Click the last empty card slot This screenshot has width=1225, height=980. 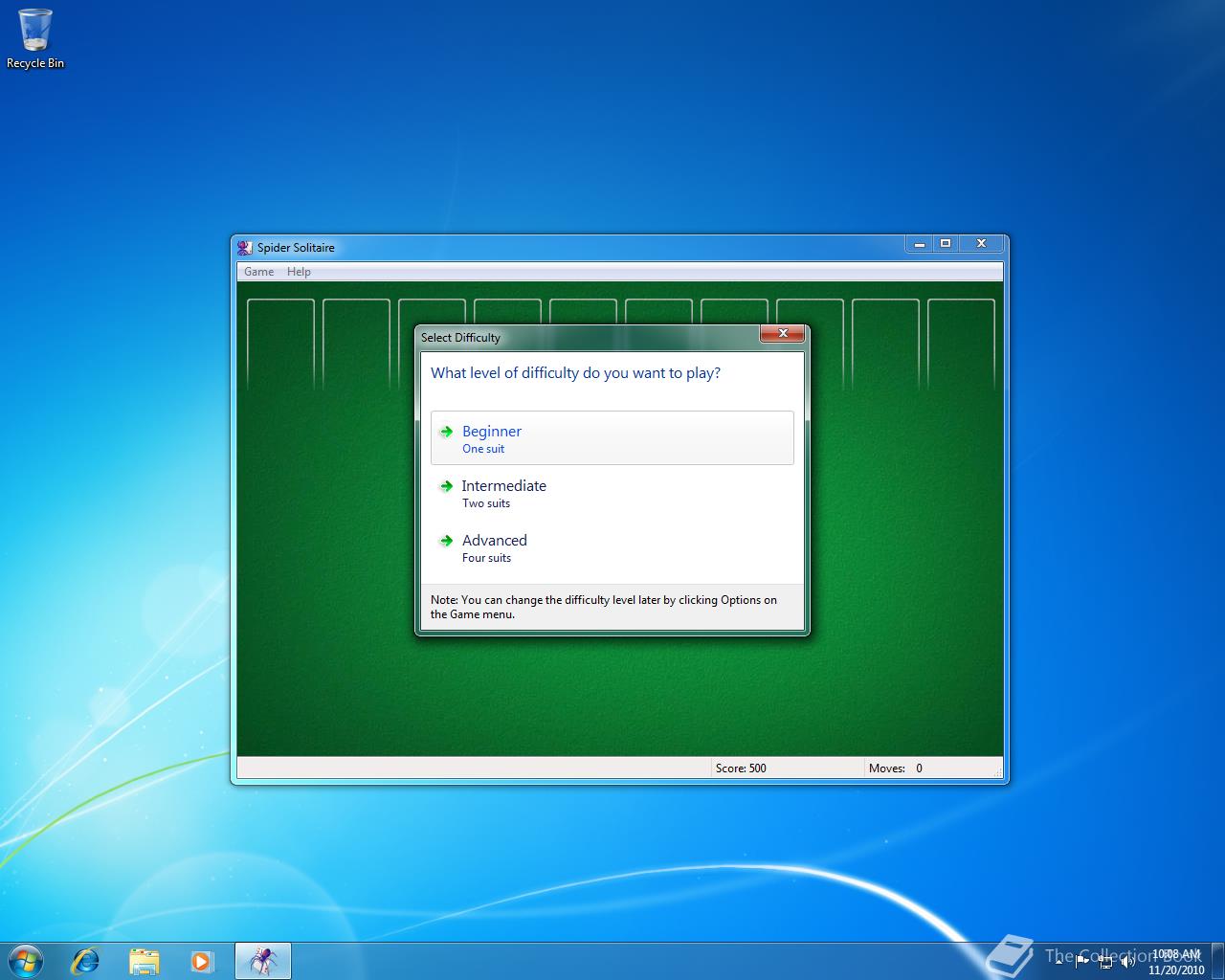(x=961, y=345)
